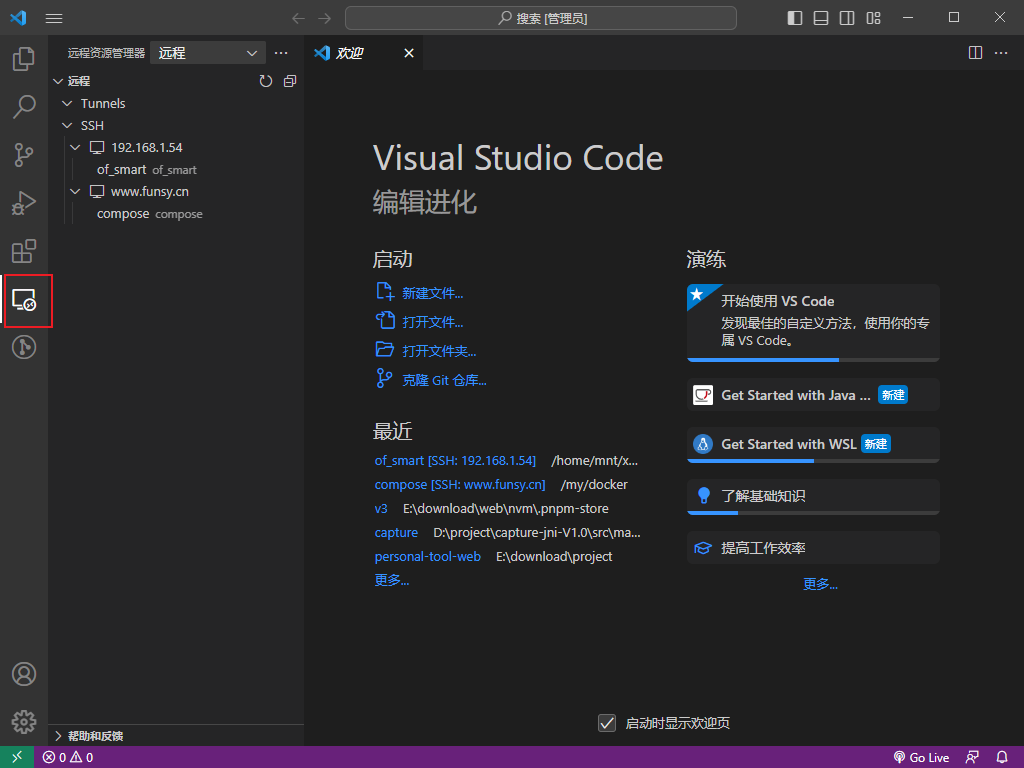
Task: Show errors and warnings count
Action: [68, 758]
